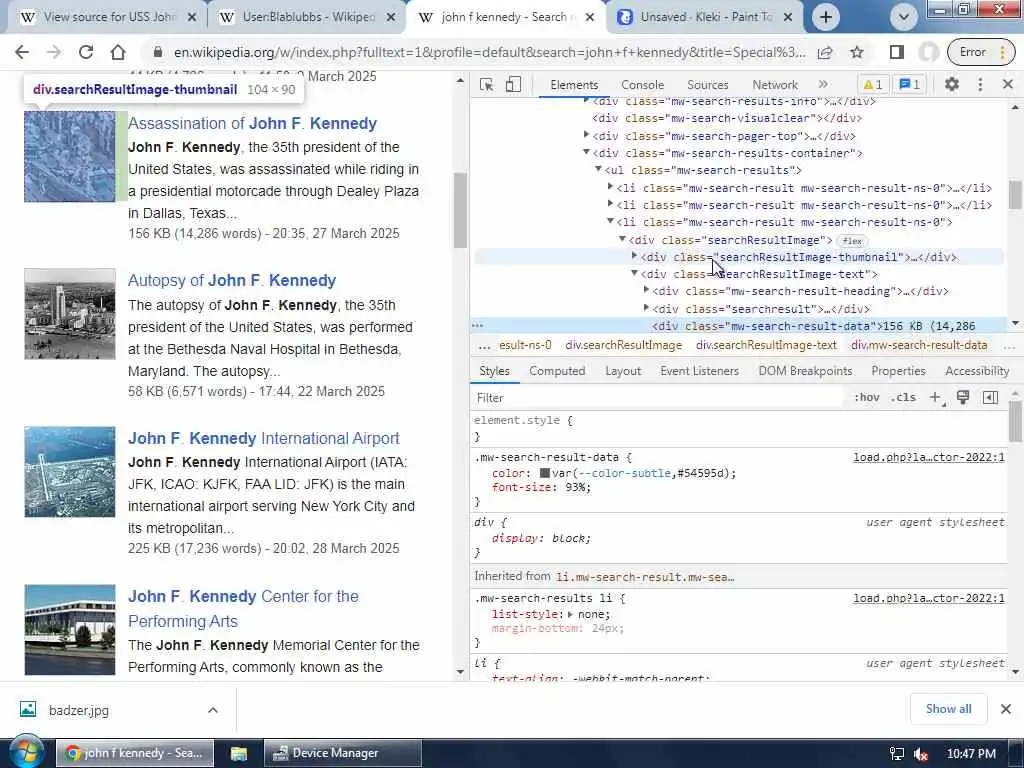Viewport: 1024px width, 768px height.
Task: Collapse the mw-search-results-container div node
Action: [586, 152]
